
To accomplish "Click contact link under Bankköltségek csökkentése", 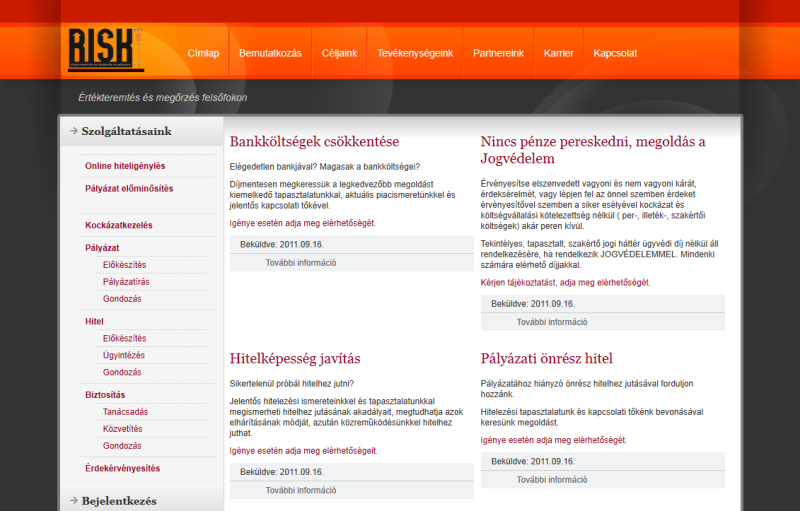I will (x=303, y=223).
